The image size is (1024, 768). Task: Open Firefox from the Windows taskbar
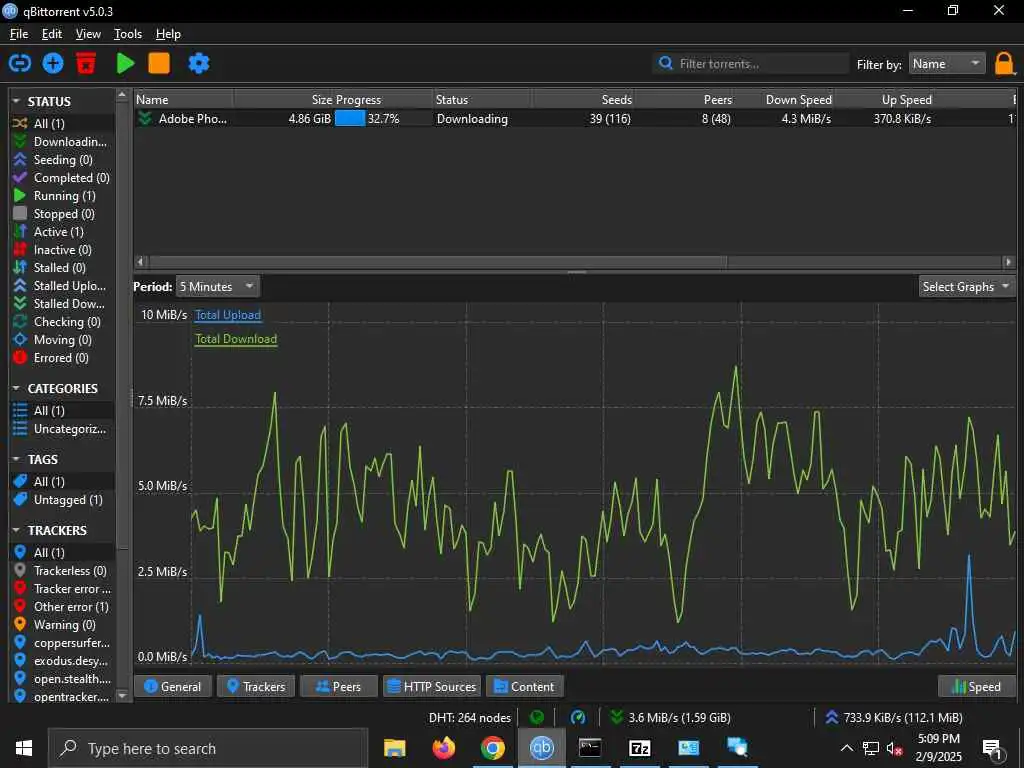pos(444,748)
